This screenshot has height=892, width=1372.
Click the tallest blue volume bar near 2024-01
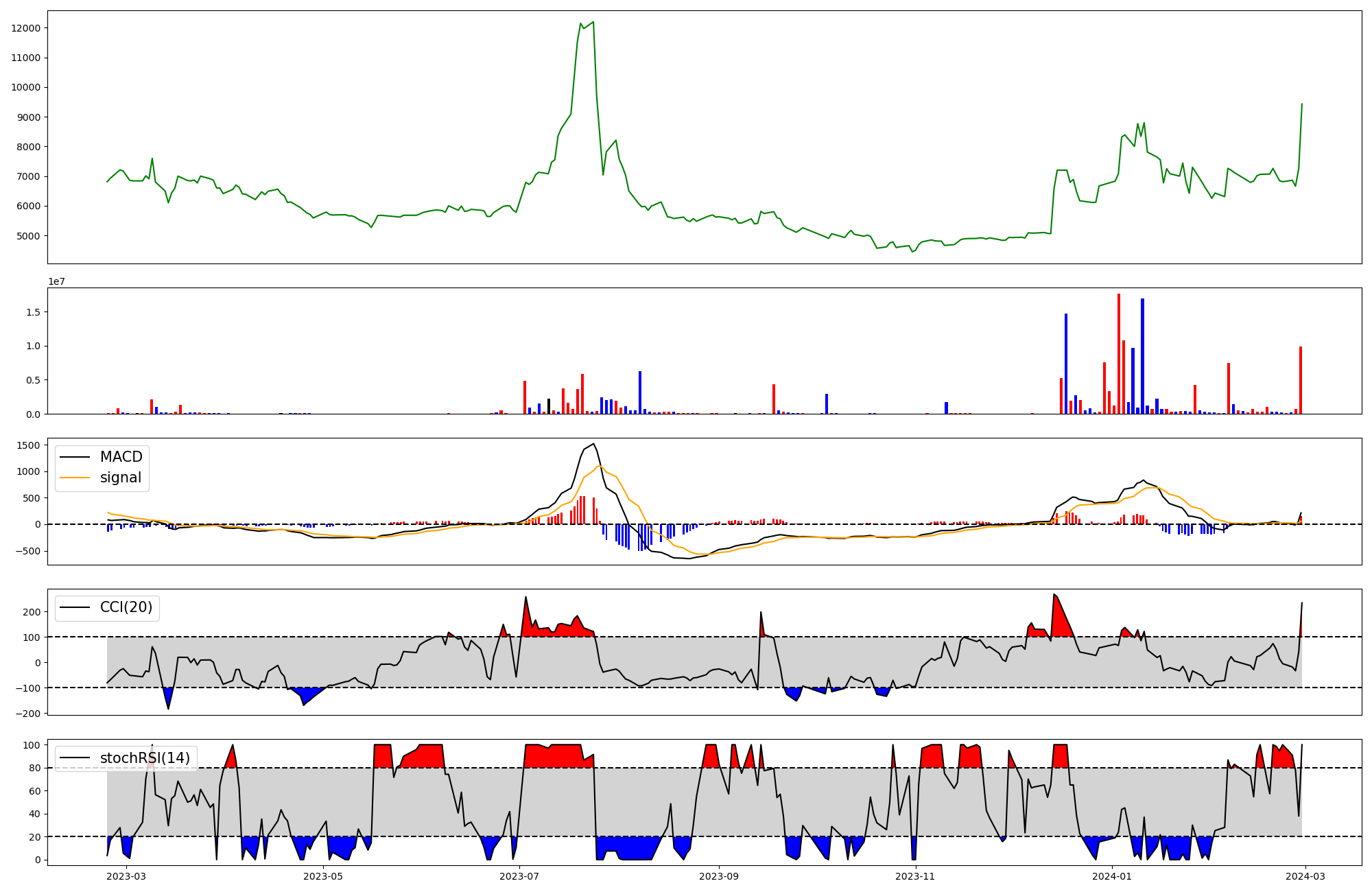[x=1142, y=355]
